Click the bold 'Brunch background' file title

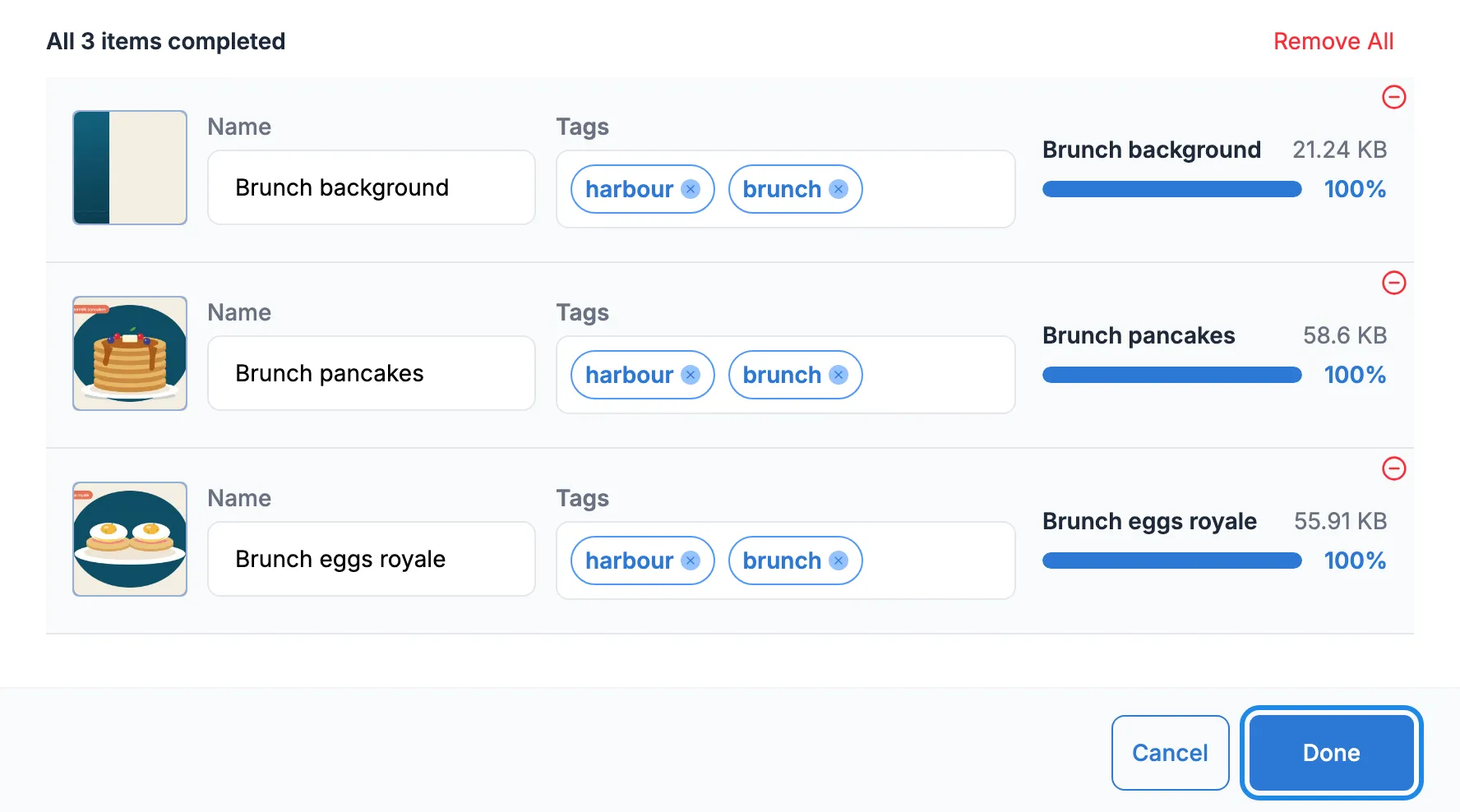click(1152, 150)
